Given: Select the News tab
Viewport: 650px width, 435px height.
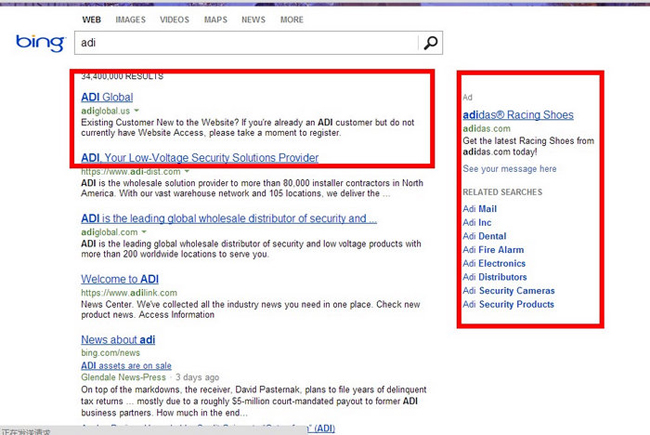Looking at the screenshot, I should [253, 19].
